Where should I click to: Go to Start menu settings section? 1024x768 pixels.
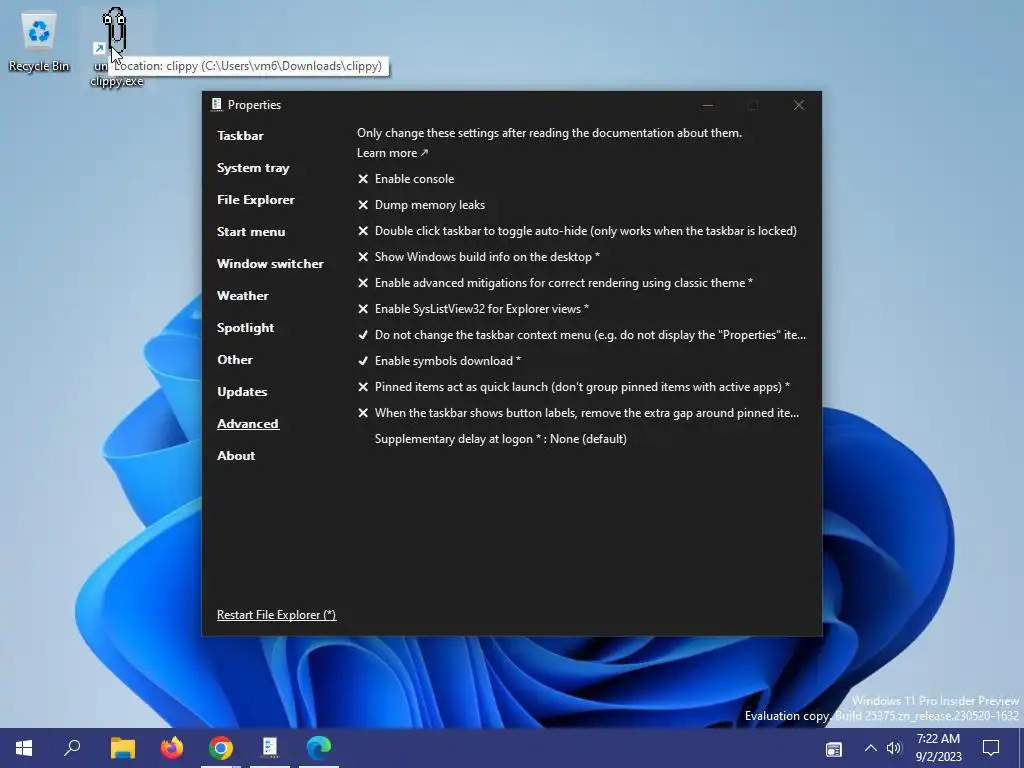pyautogui.click(x=251, y=232)
